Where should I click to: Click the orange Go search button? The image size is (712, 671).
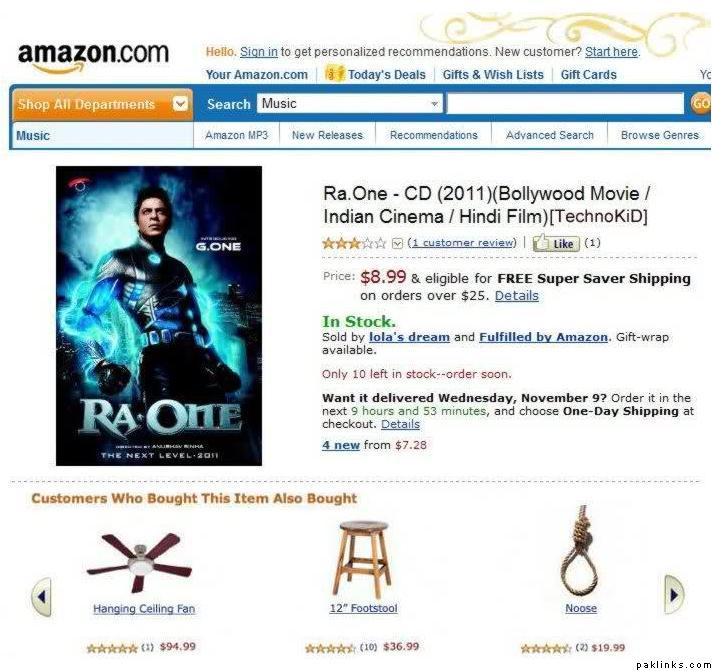point(700,104)
